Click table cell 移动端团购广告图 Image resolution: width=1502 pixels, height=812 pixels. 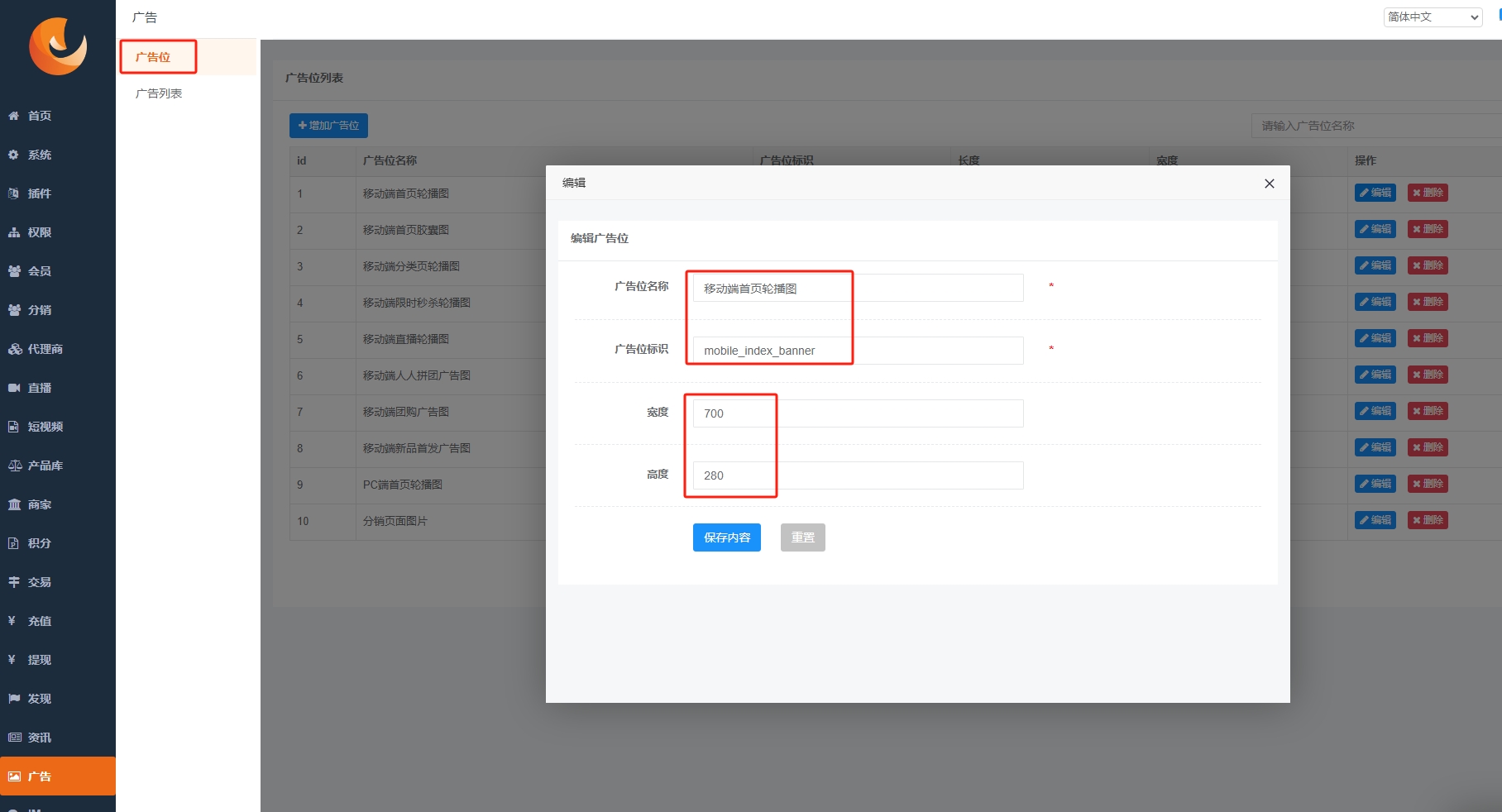coord(406,412)
